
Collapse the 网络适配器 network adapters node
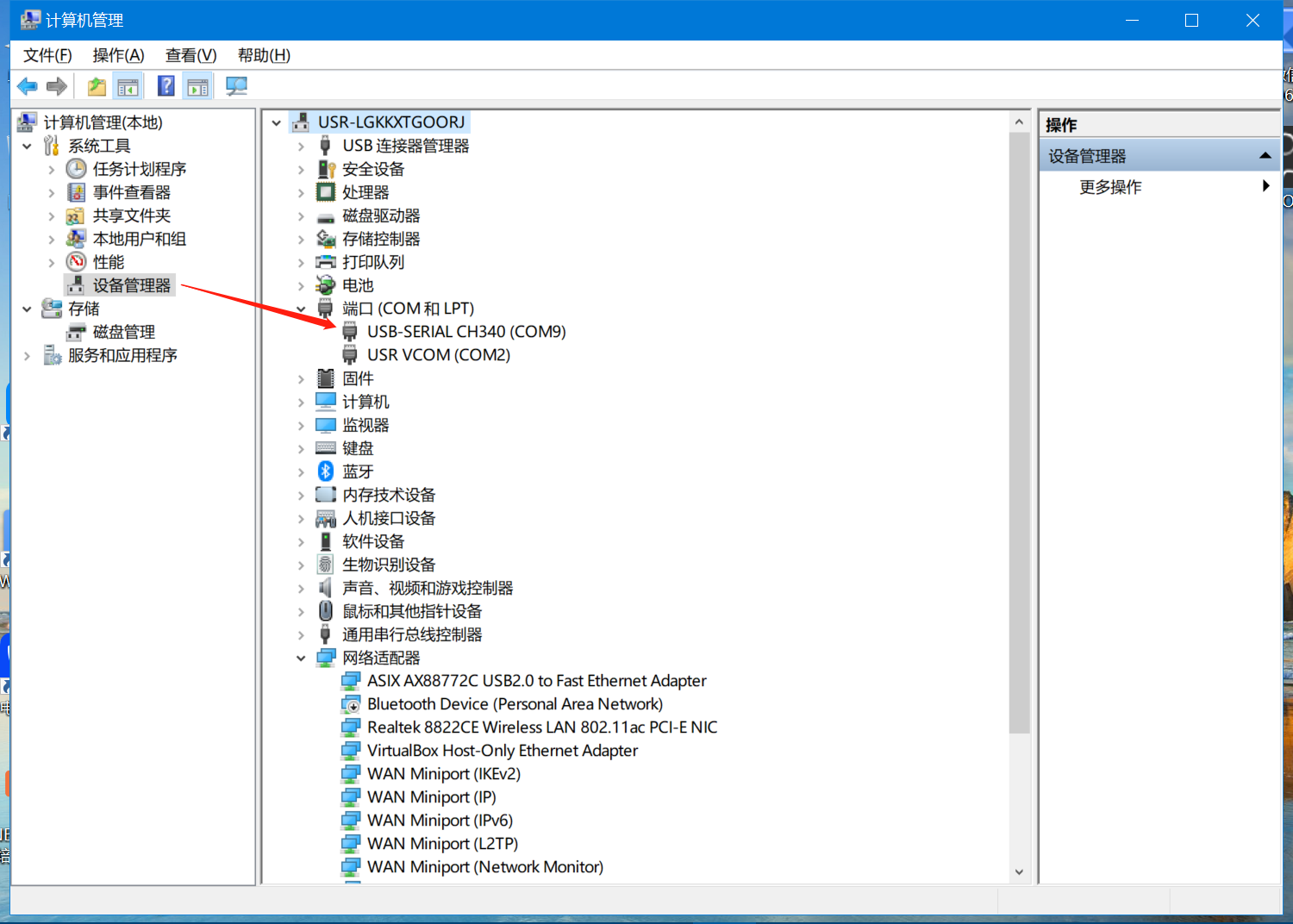[x=301, y=659]
